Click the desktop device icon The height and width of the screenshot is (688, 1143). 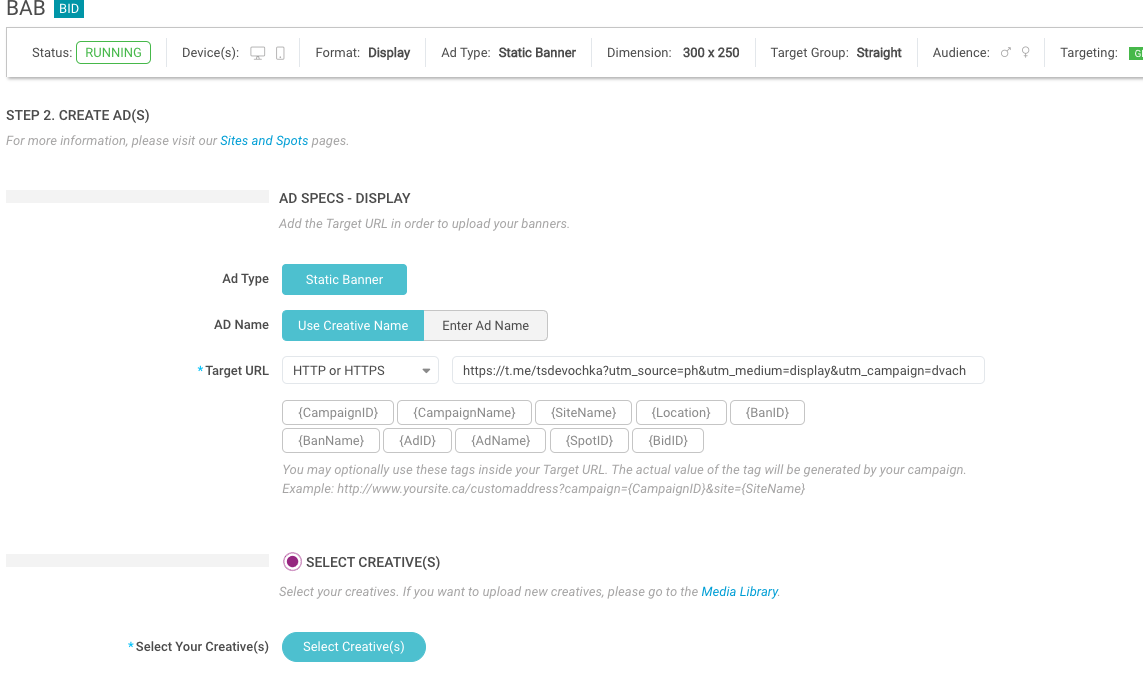click(x=258, y=53)
